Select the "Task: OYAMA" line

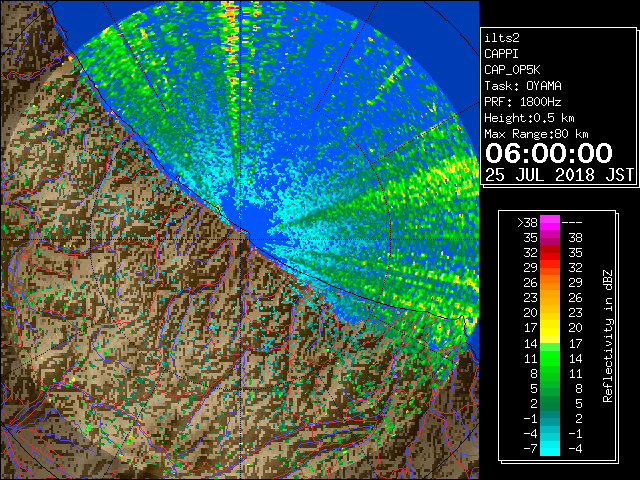pos(523,86)
